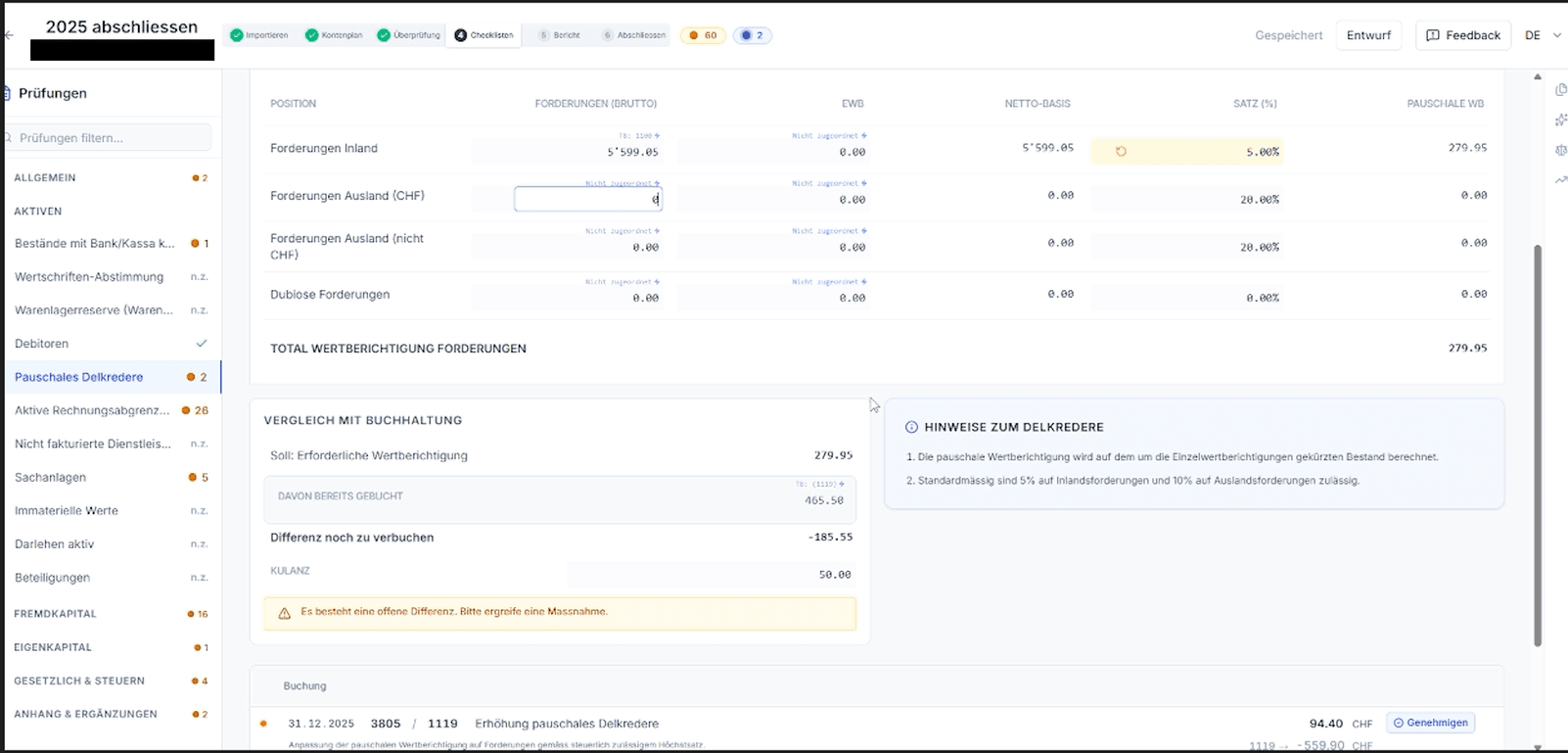This screenshot has height=753, width=1568.
Task: Click the Entwurf status button
Action: [x=1368, y=35]
